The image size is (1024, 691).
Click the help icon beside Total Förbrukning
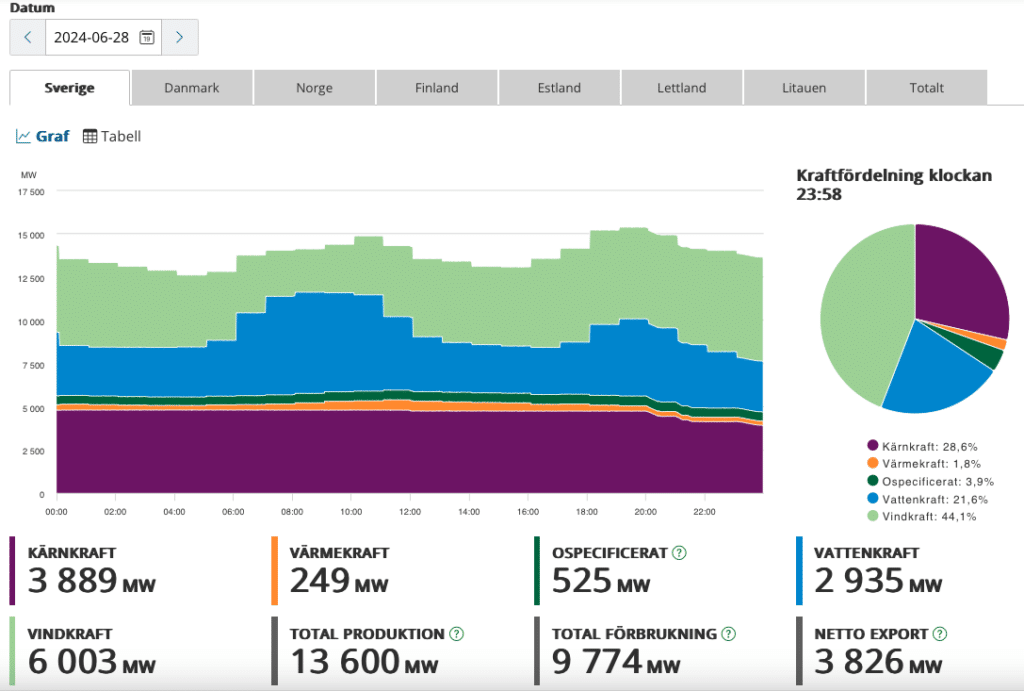[729, 634]
